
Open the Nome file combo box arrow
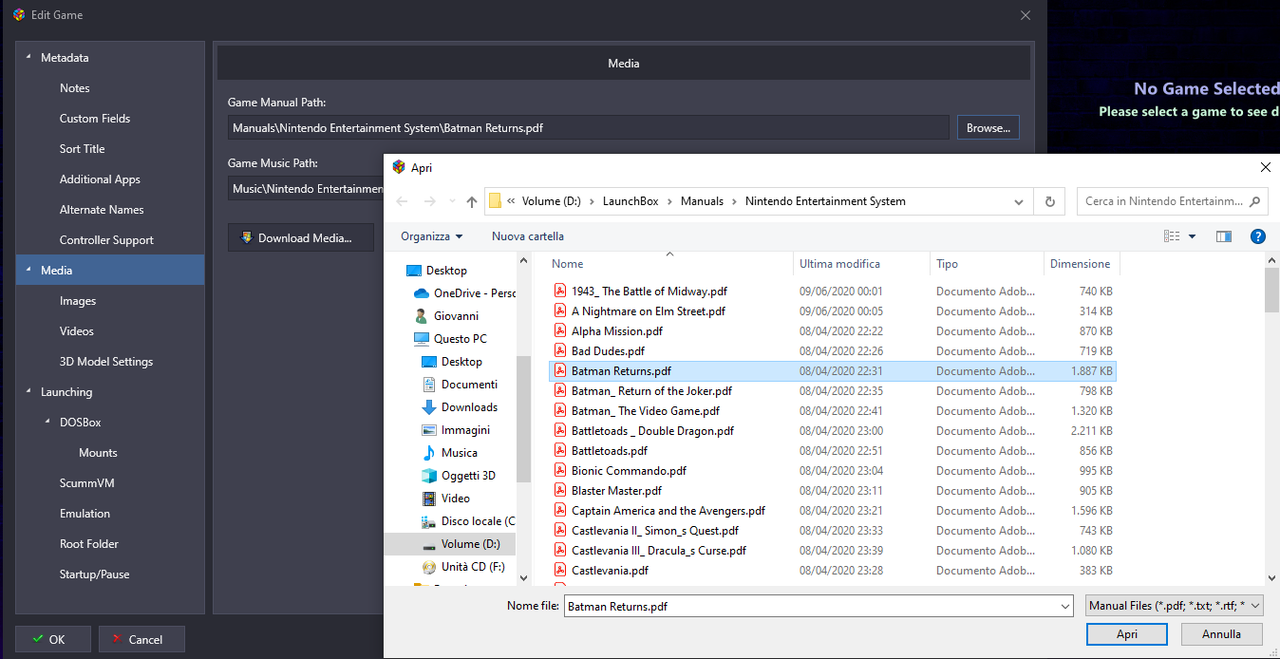[x=1066, y=606]
